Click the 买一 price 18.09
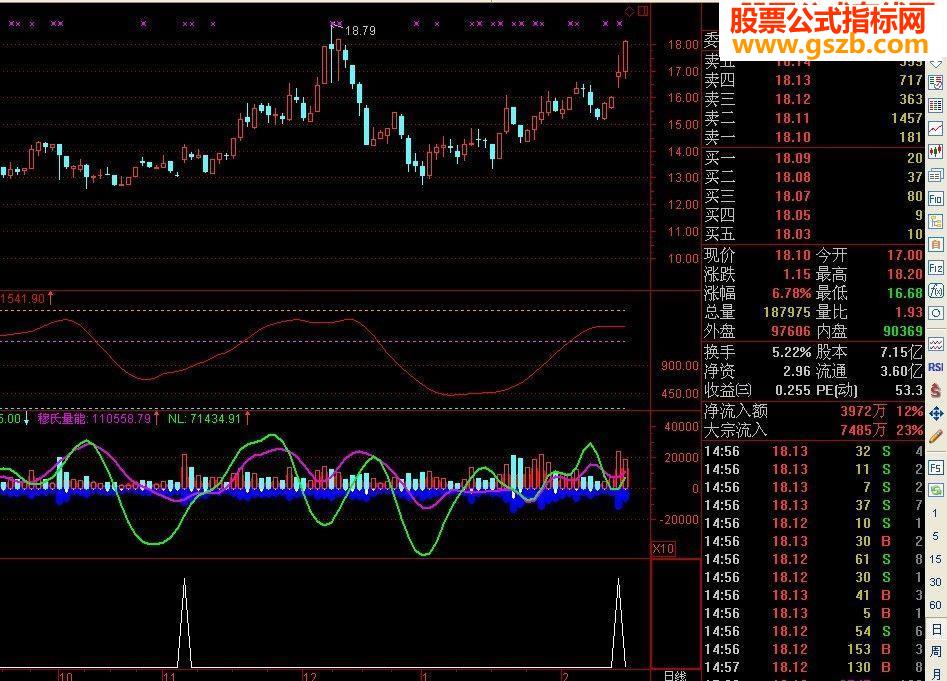 [x=793, y=158]
